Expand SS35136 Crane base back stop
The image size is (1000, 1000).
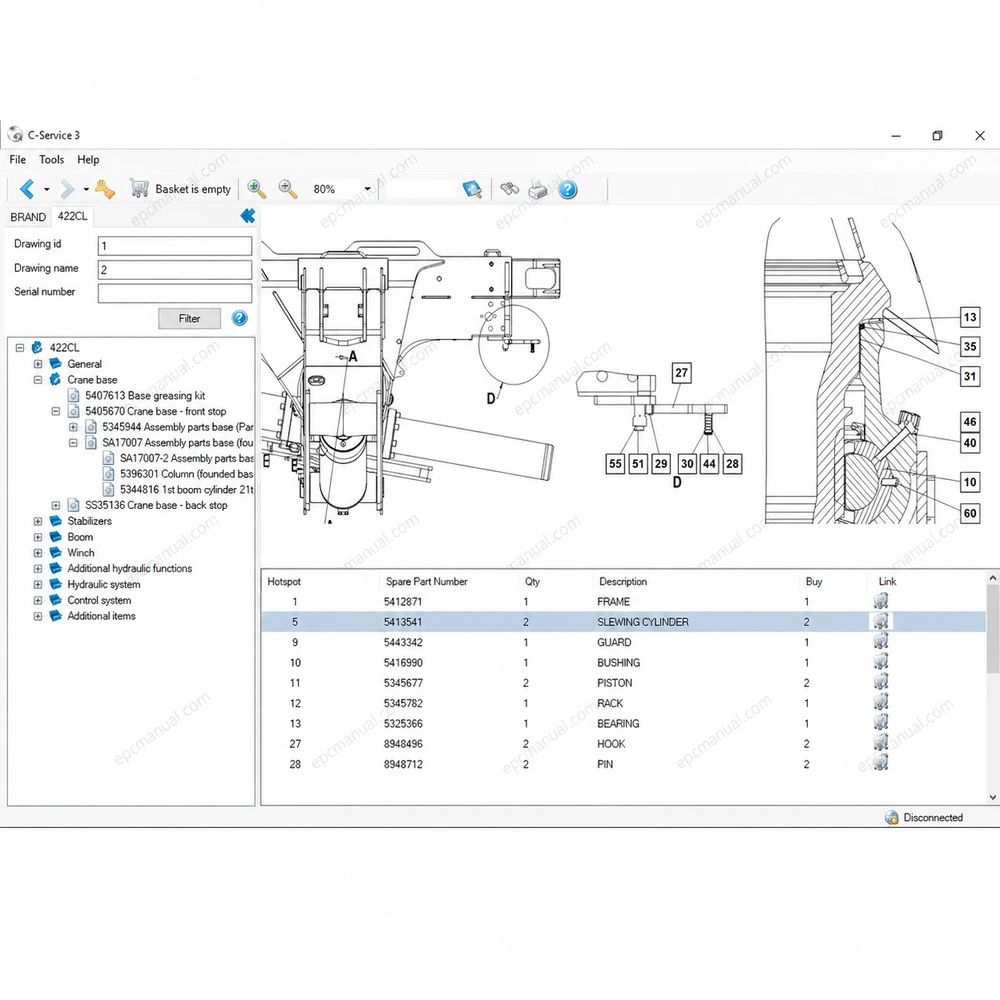[x=55, y=505]
